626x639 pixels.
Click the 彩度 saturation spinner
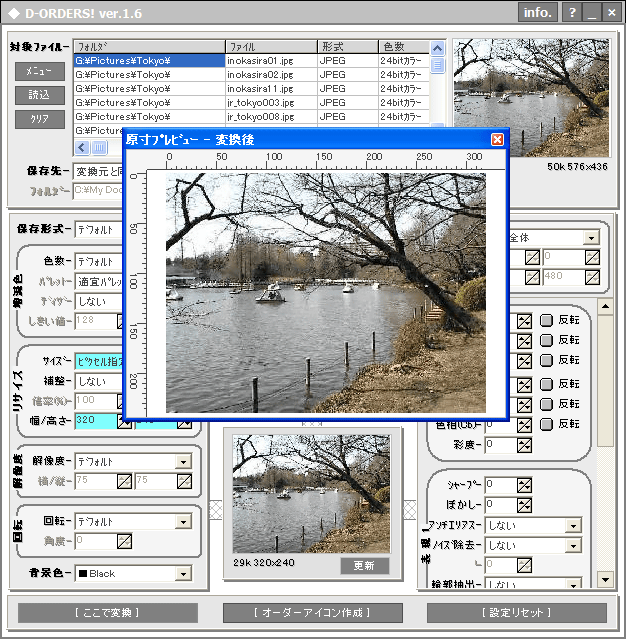pos(524,445)
